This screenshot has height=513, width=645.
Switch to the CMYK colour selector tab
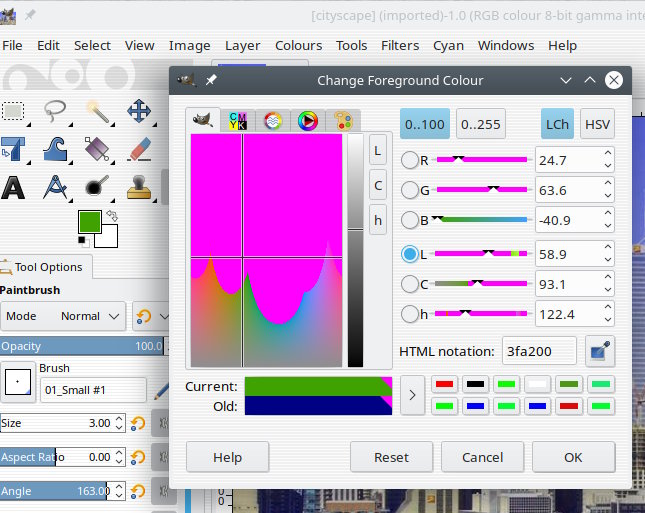(238, 121)
